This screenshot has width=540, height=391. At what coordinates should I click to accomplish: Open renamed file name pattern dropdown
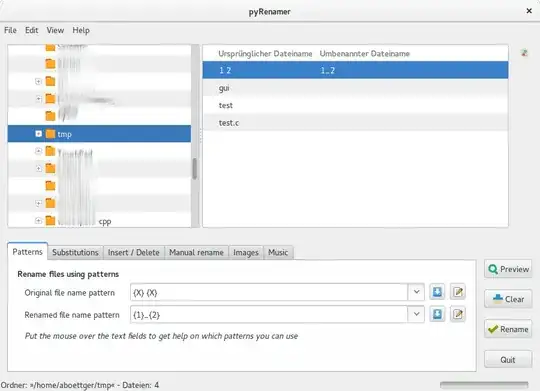pyautogui.click(x=416, y=314)
